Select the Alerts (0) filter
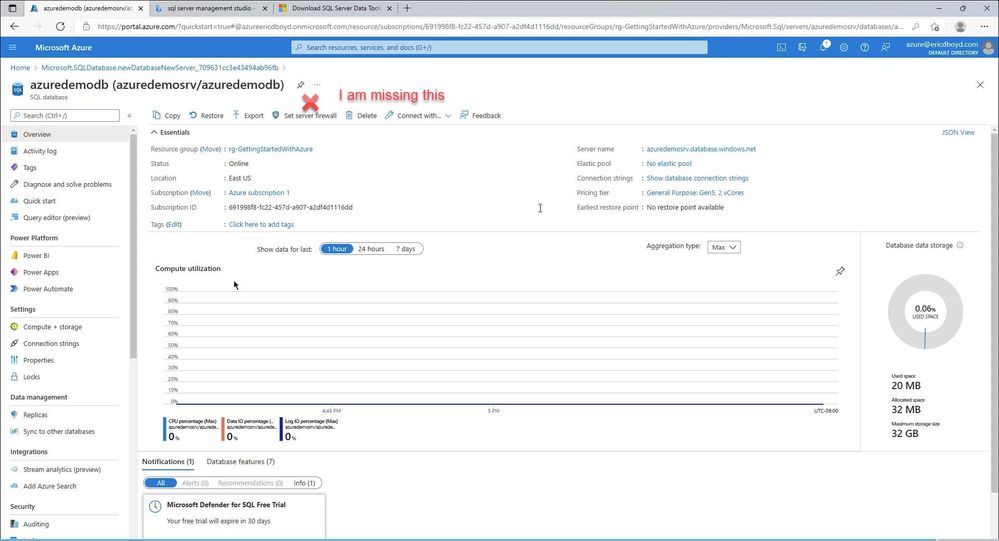Screen dimensions: 999x541 (195, 483)
